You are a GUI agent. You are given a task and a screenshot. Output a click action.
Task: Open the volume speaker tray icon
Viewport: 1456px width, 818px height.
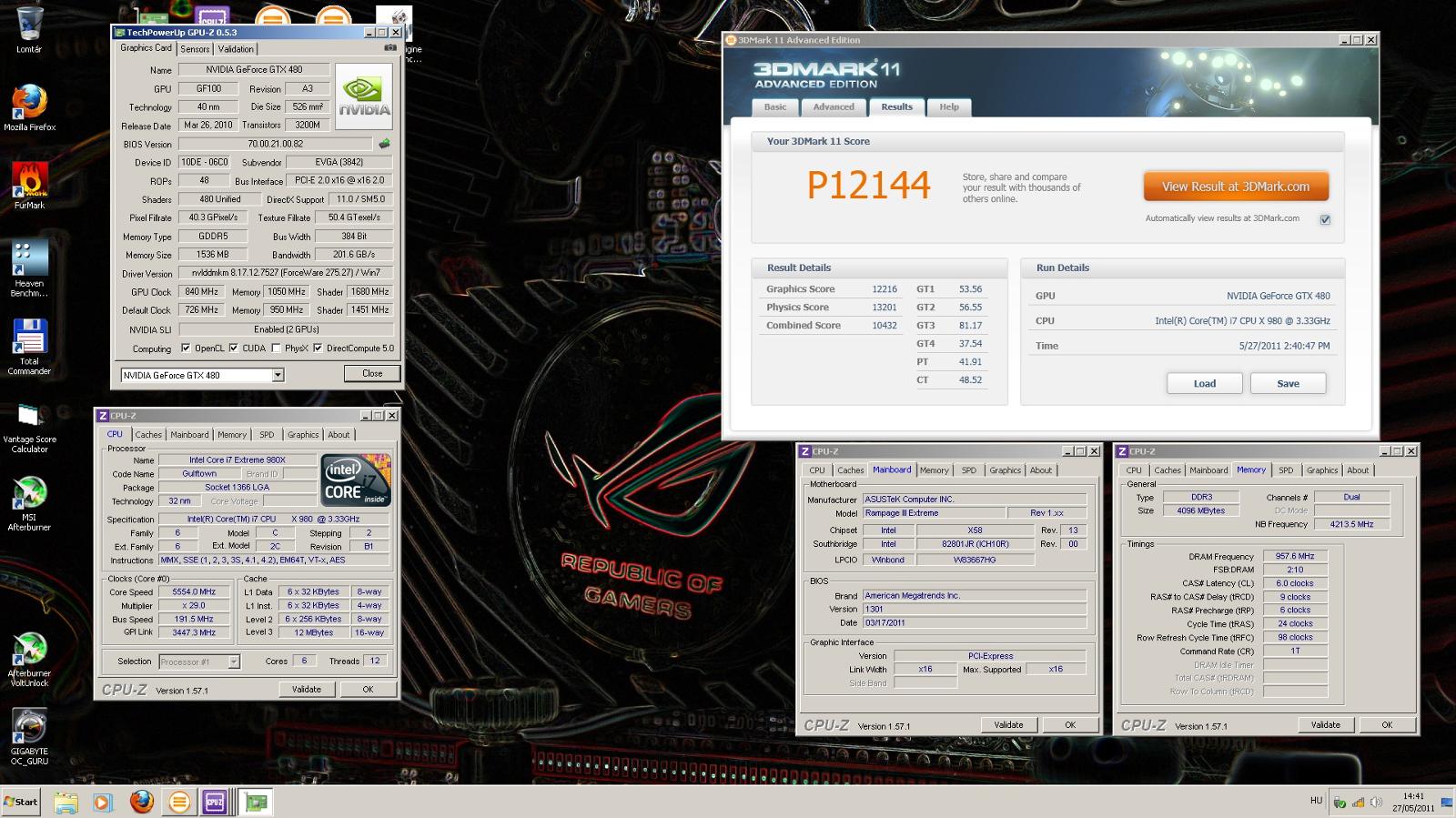tap(1376, 803)
